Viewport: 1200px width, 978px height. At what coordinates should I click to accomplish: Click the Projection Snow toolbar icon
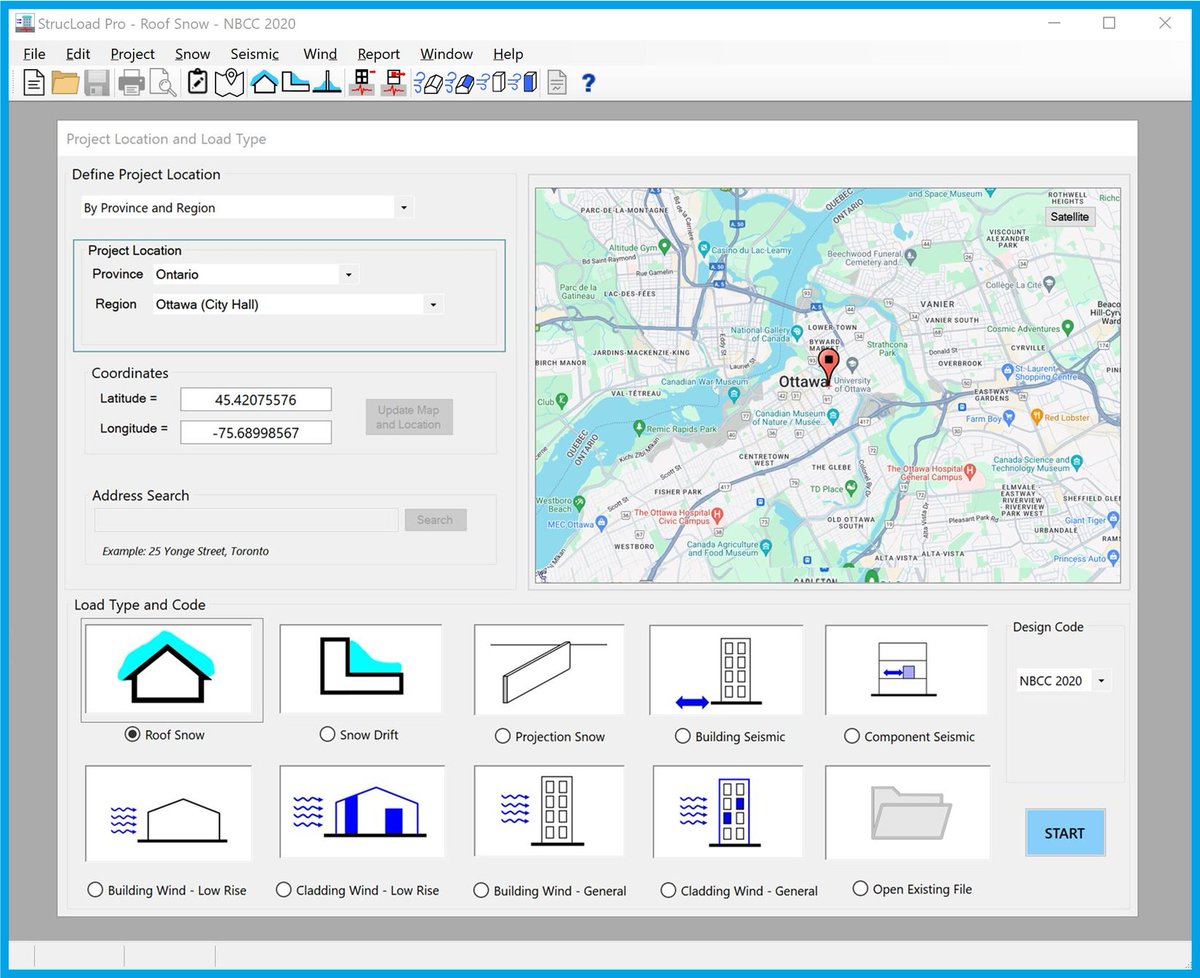coord(327,82)
